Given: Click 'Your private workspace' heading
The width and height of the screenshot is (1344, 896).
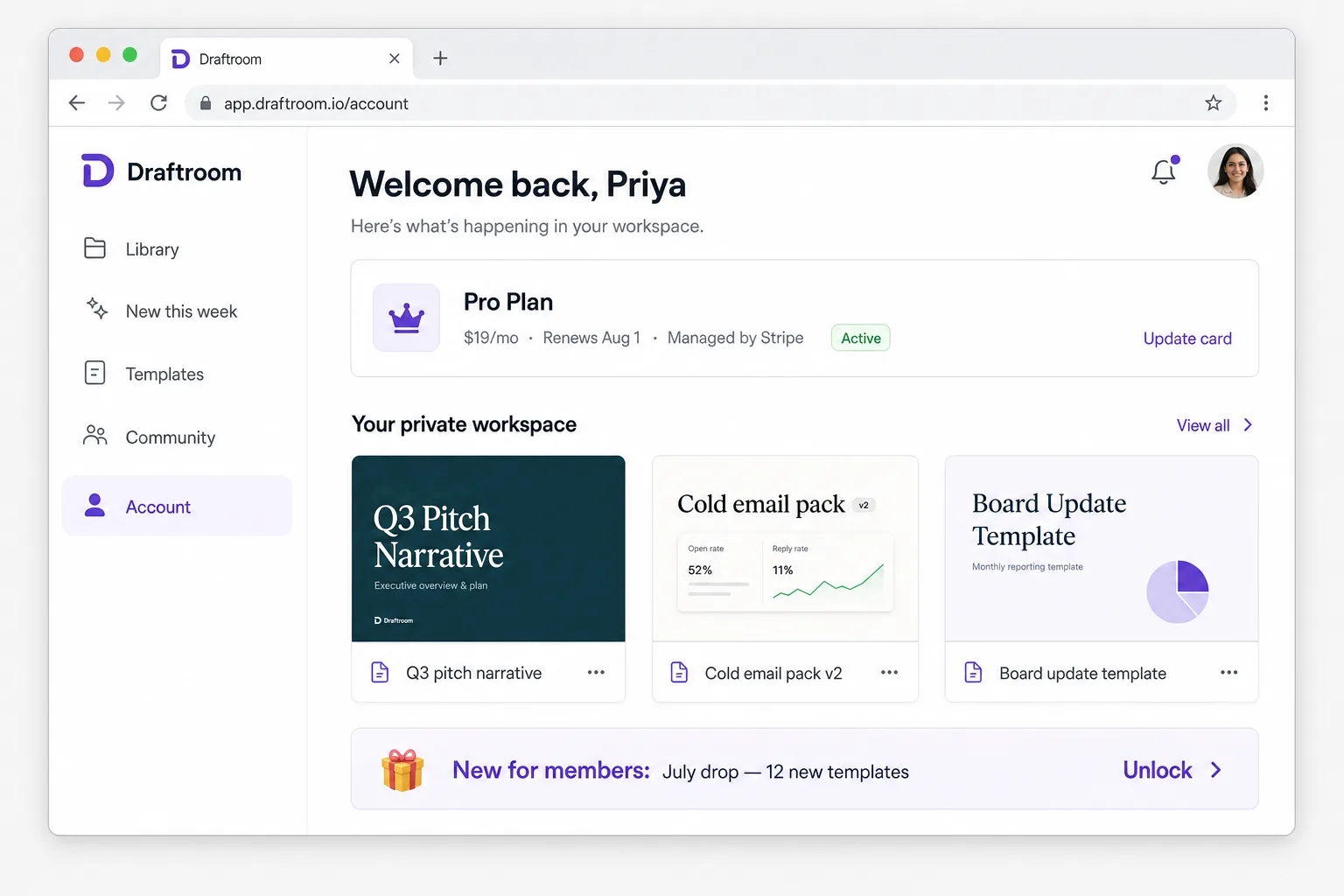Looking at the screenshot, I should [x=464, y=424].
